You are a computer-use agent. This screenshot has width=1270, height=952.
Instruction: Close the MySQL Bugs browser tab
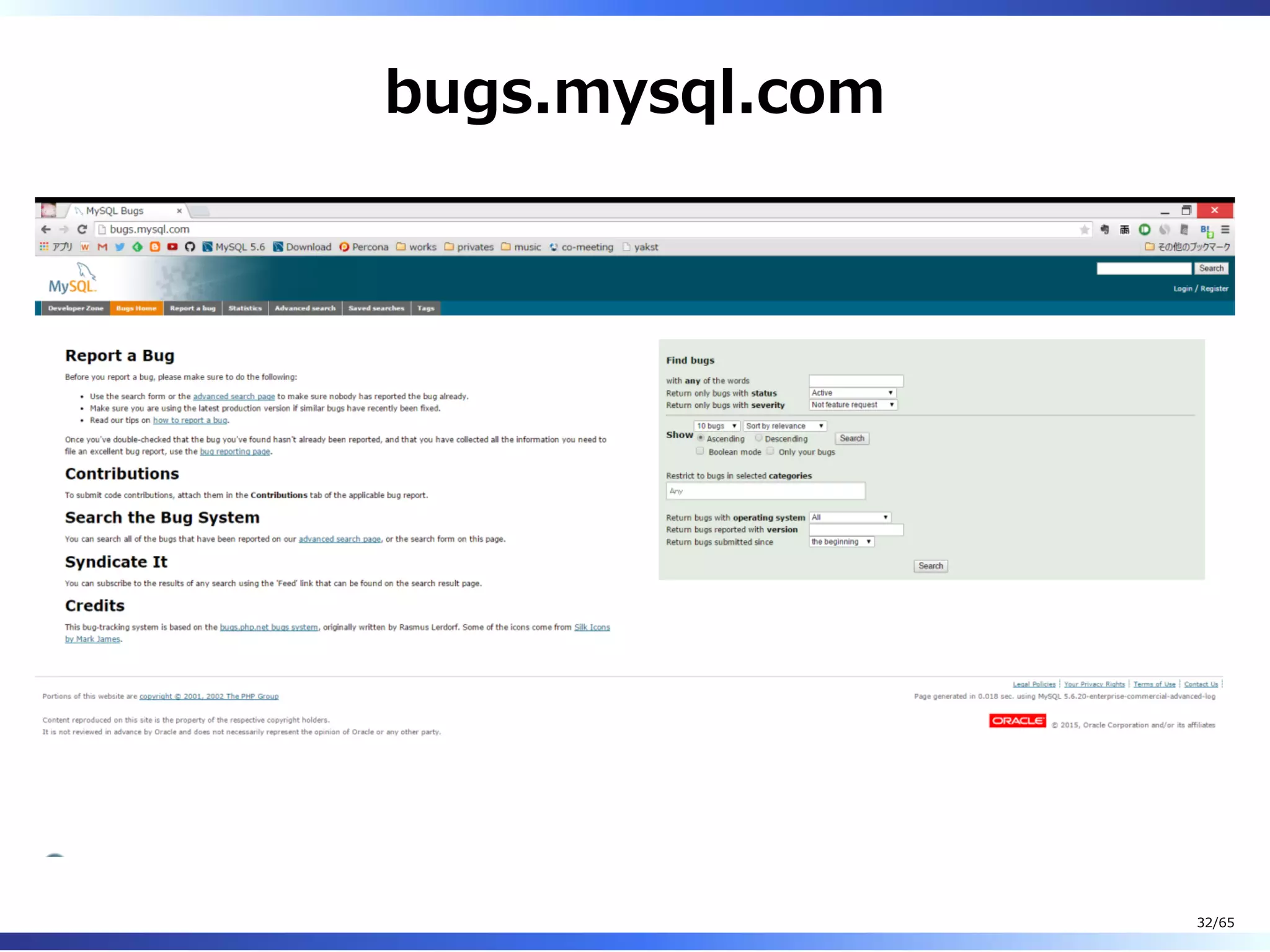179,211
